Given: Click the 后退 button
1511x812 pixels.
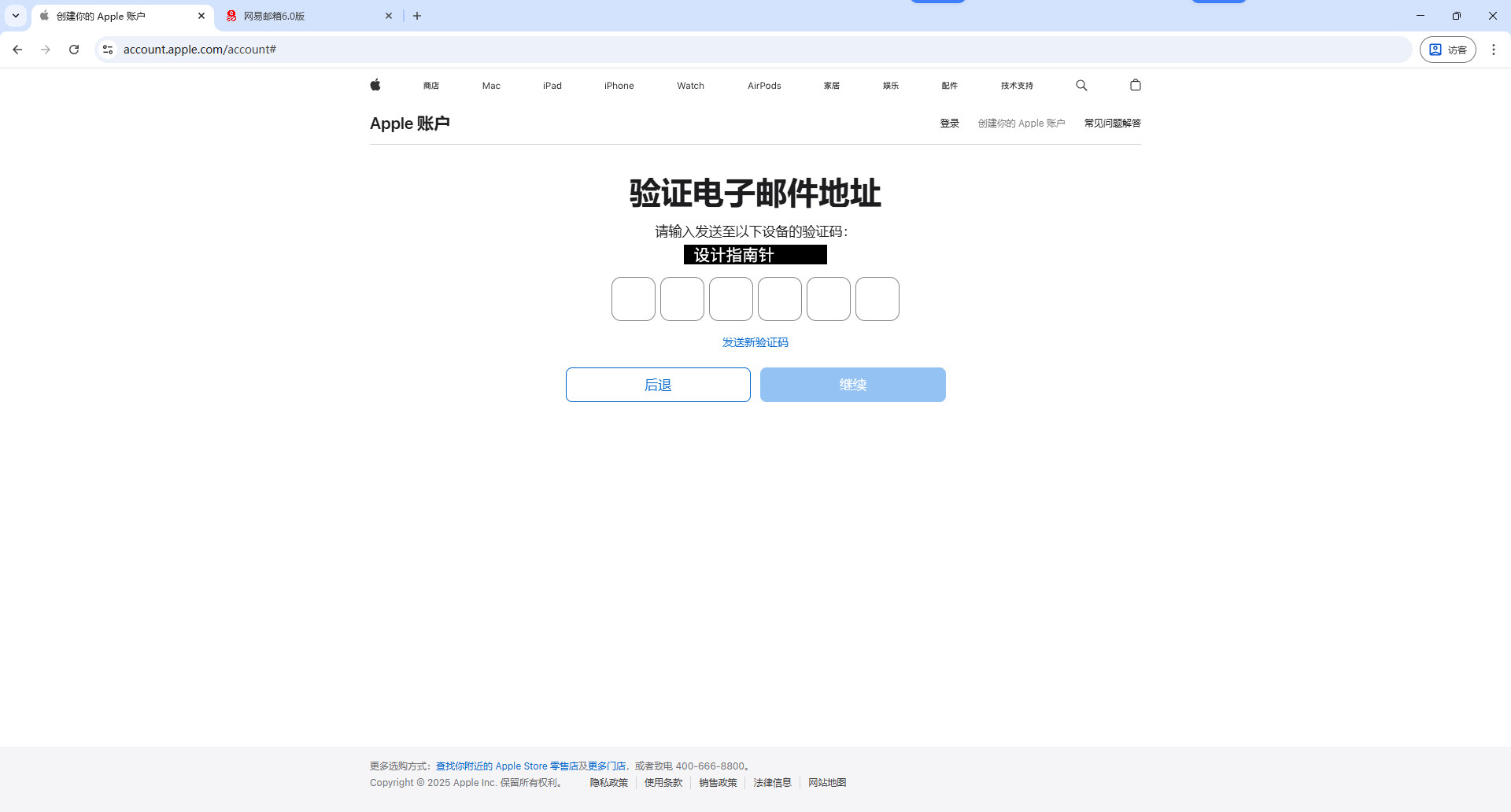Looking at the screenshot, I should [658, 385].
